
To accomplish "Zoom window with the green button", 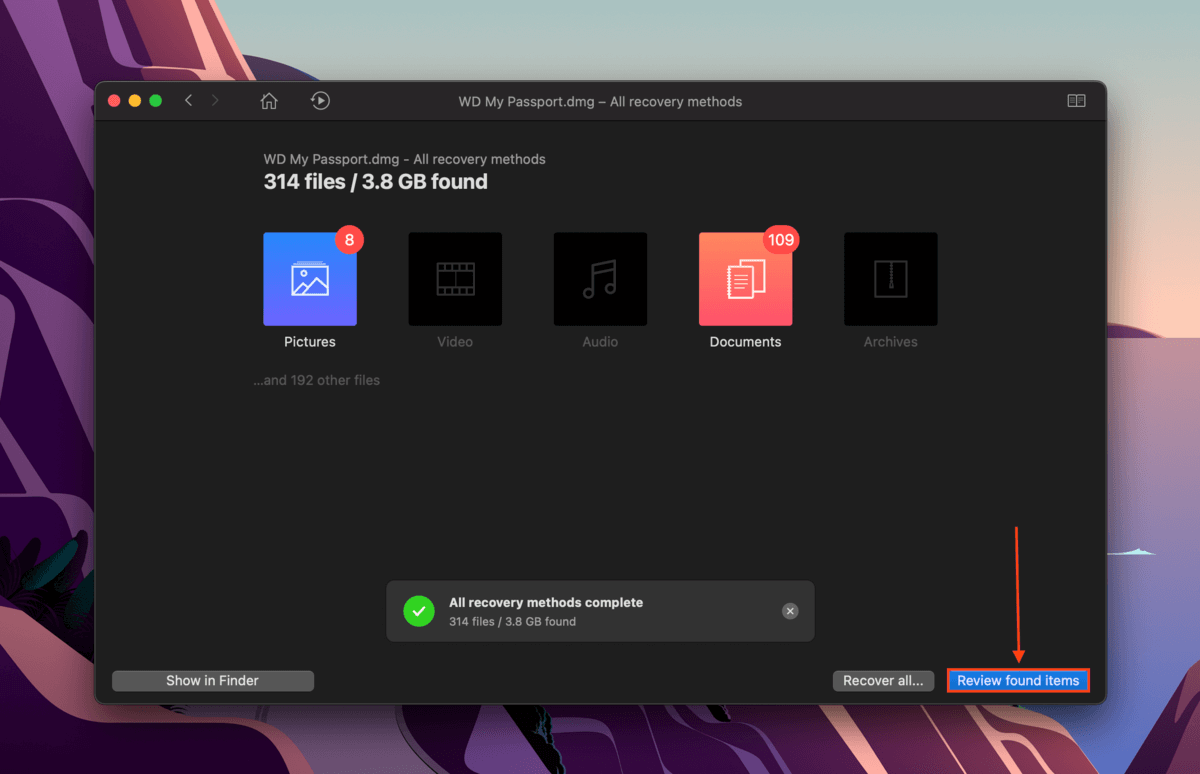I will coord(156,101).
